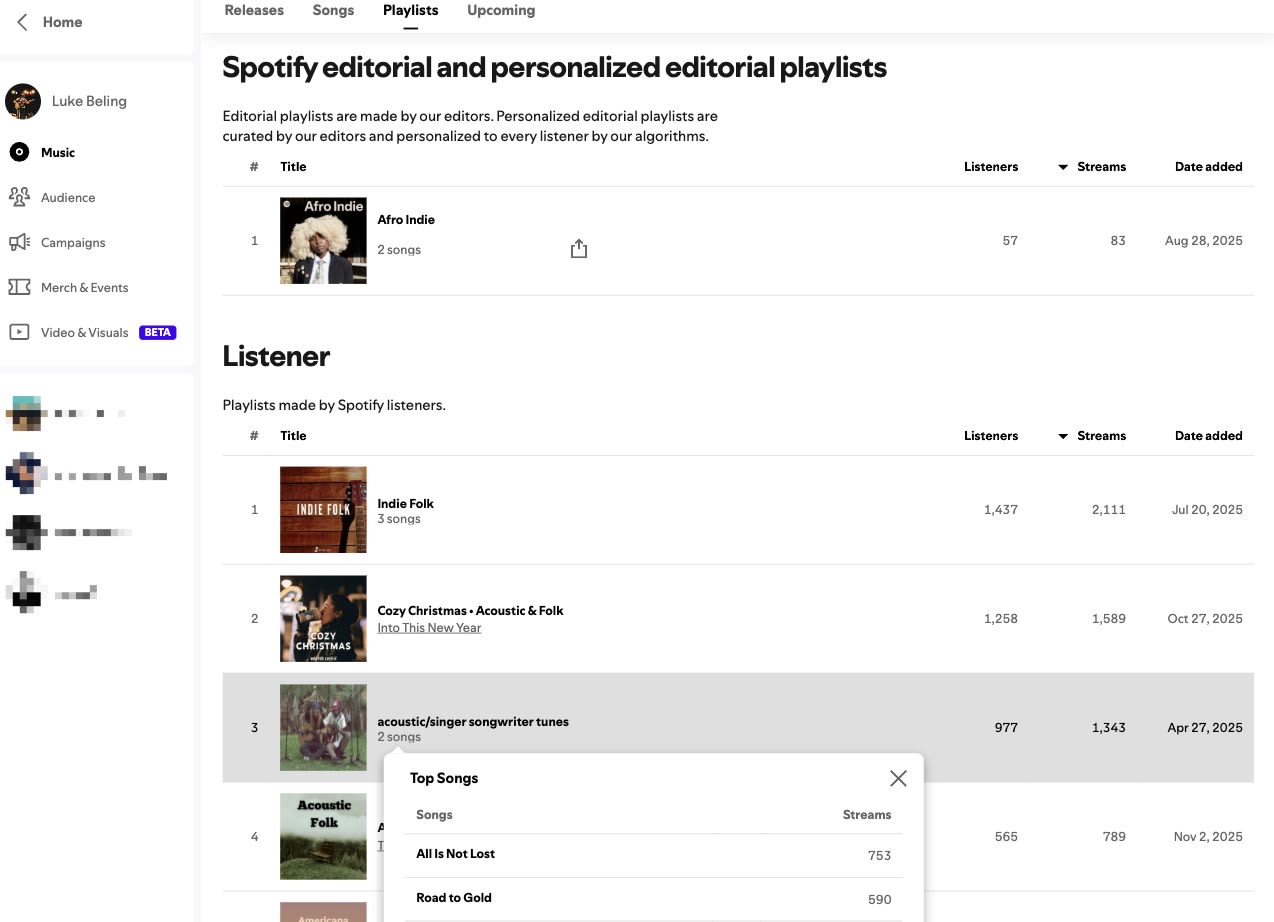Click the back arrow next to Home
The width and height of the screenshot is (1274, 922).
tap(23, 22)
